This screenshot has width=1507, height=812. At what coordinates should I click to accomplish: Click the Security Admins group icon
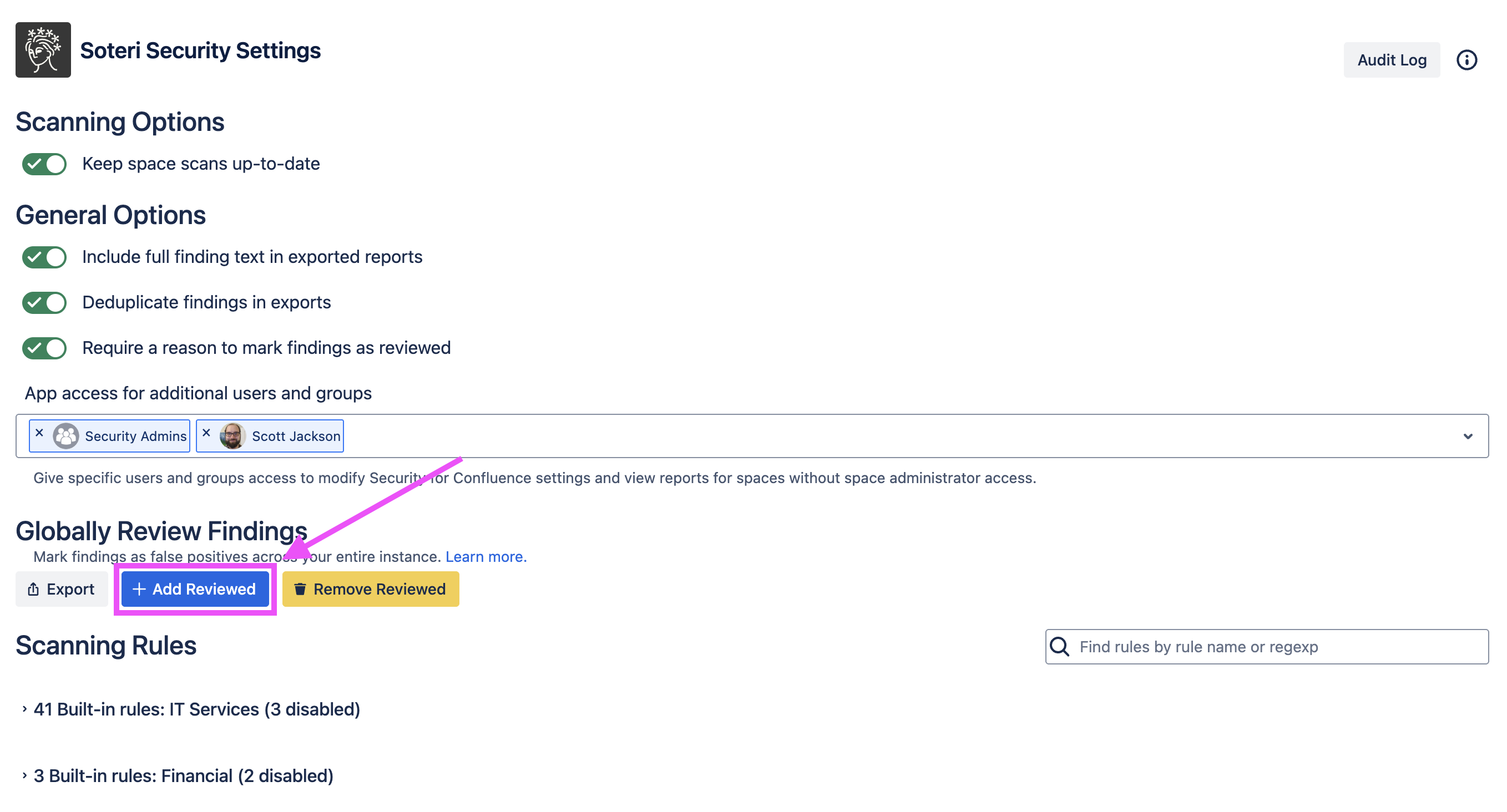pyautogui.click(x=66, y=436)
